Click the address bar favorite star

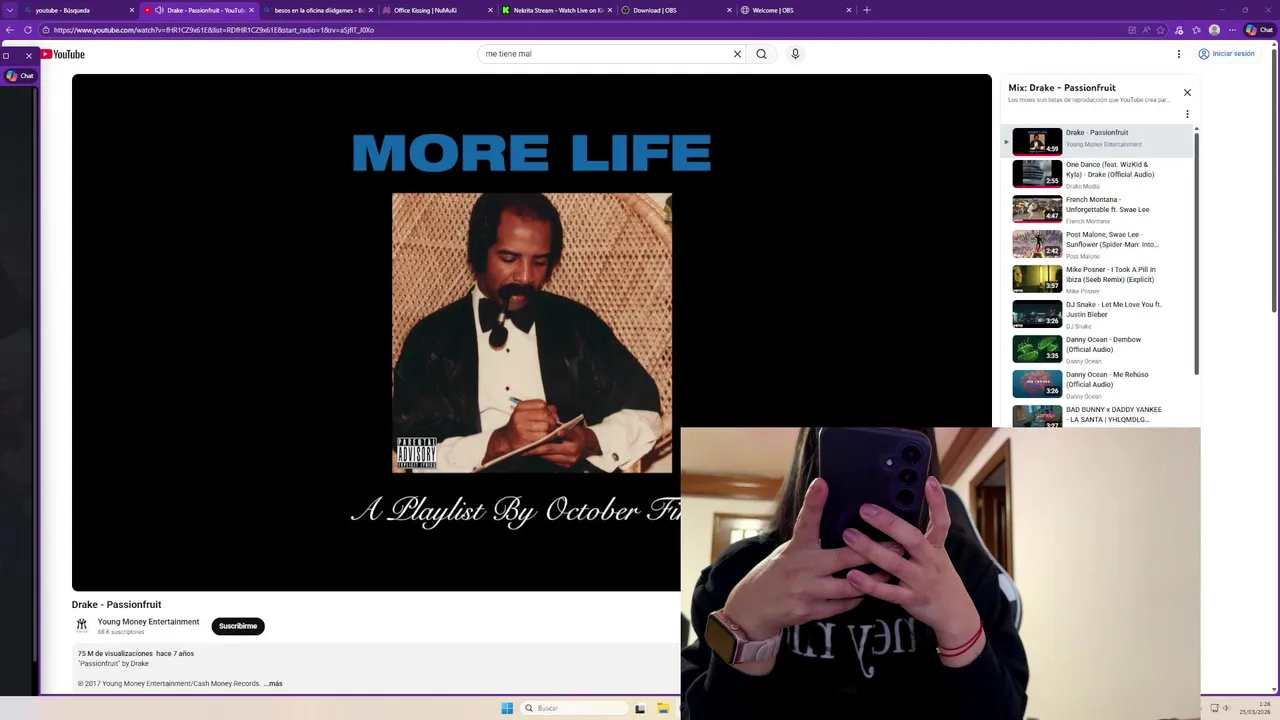click(1161, 30)
